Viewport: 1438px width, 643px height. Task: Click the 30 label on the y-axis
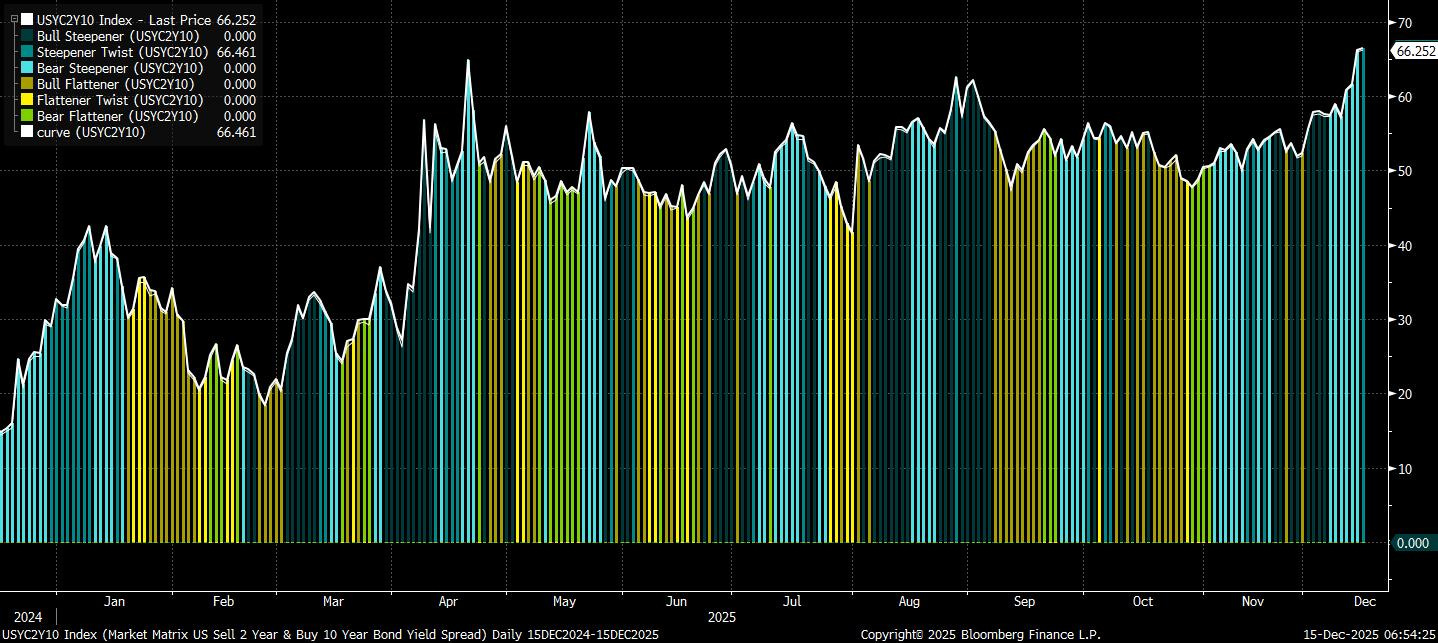1405,320
